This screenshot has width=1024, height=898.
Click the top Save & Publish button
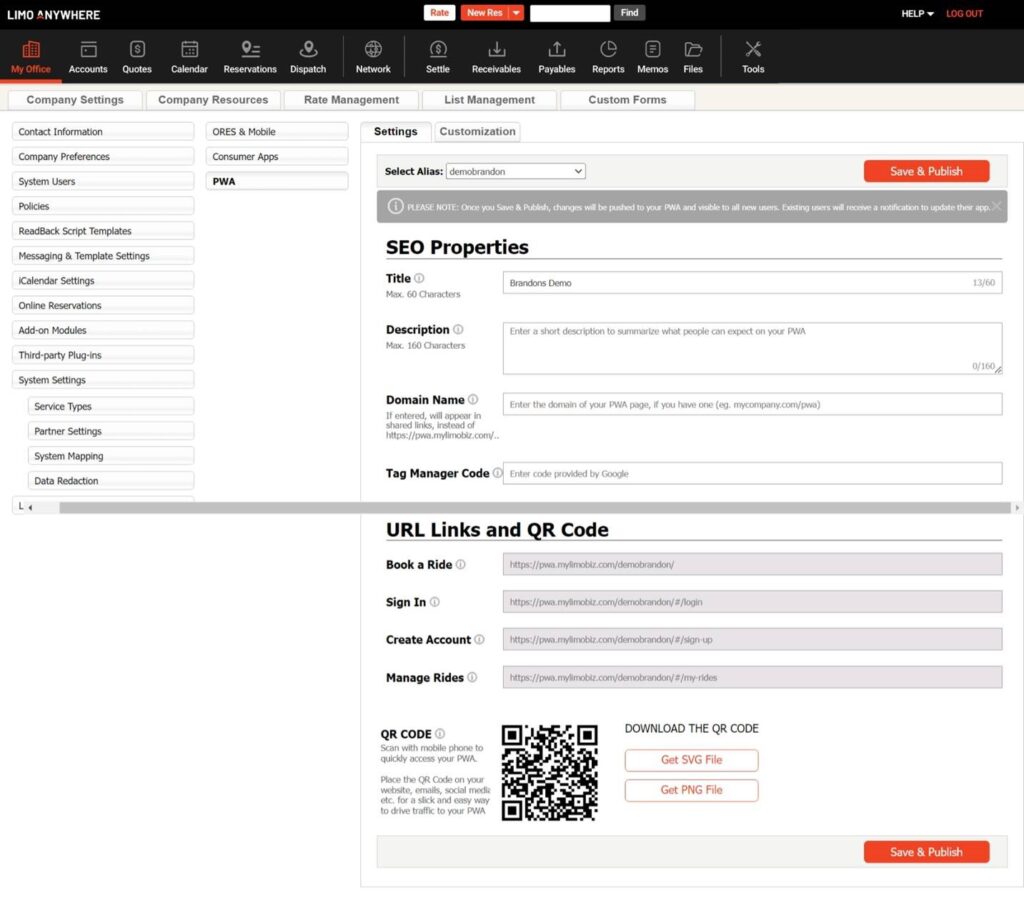point(926,171)
